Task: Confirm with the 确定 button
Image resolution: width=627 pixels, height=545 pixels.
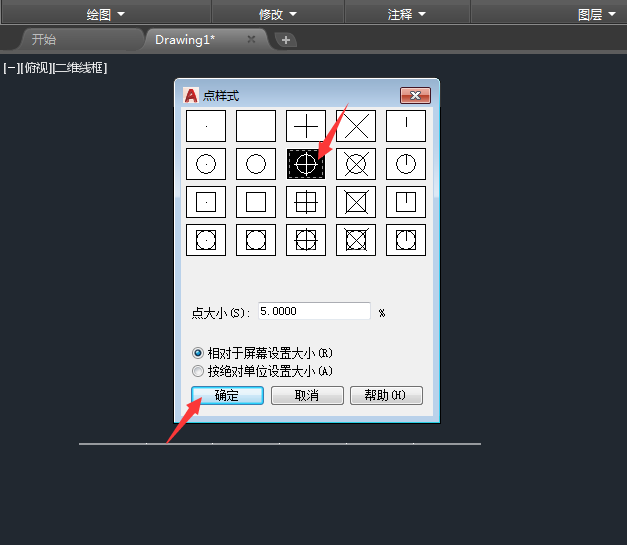Action: point(227,395)
